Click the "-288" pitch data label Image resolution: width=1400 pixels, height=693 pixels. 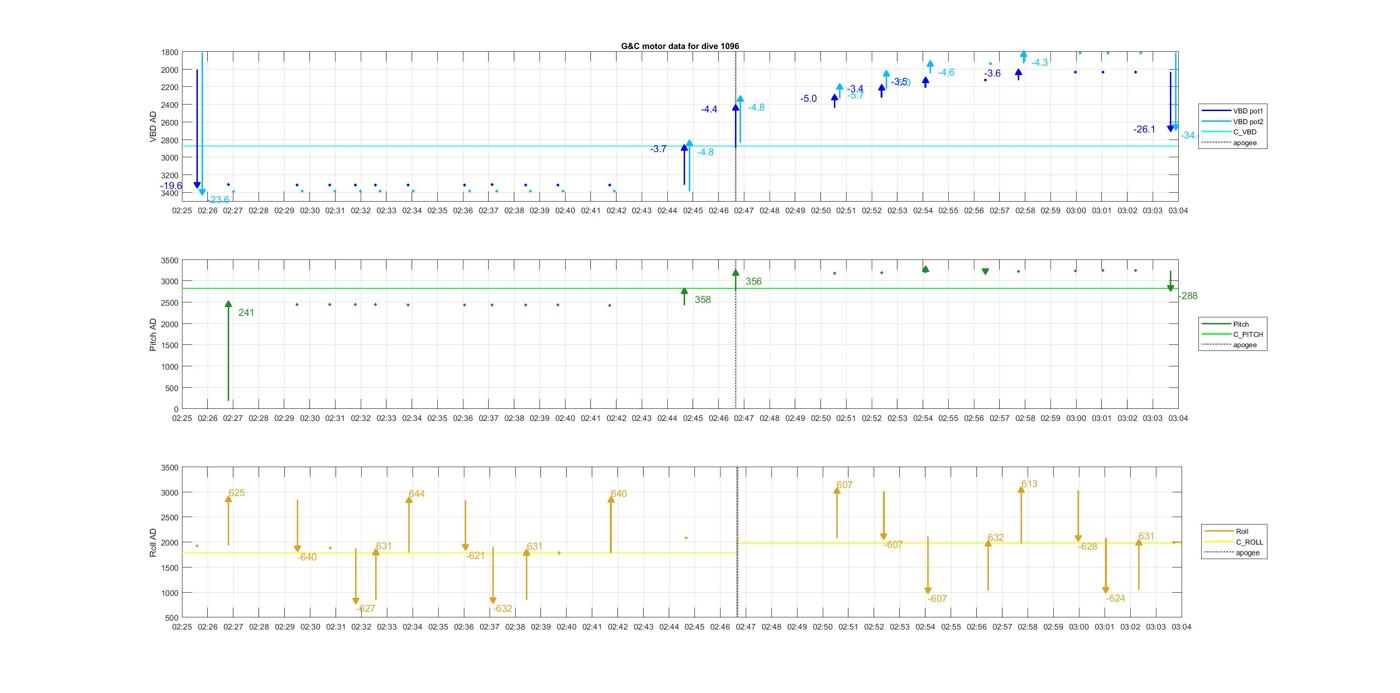tap(1188, 296)
